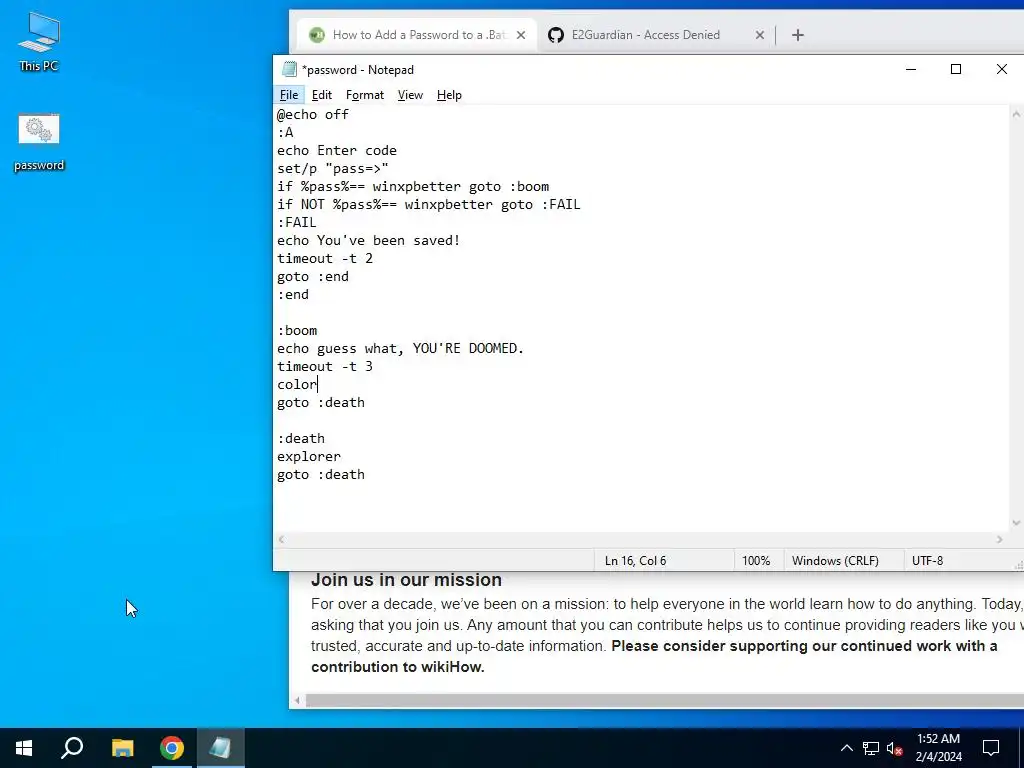The width and height of the screenshot is (1024, 768).
Task: Click Notepad horizontal scrollbar right arrow
Action: coord(999,539)
